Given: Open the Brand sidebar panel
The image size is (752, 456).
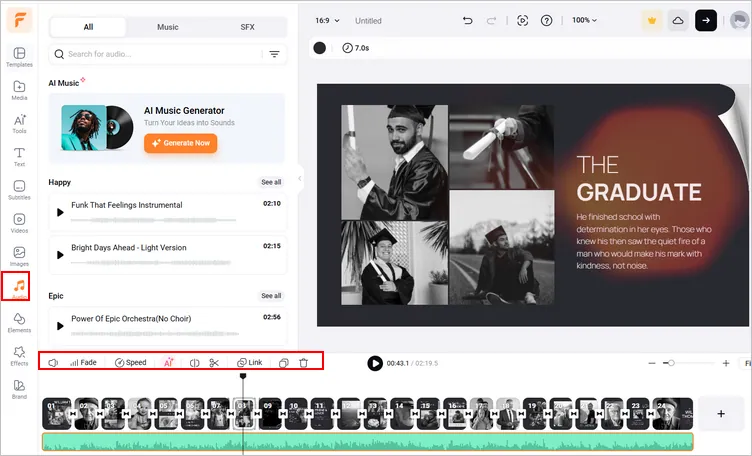Looking at the screenshot, I should coord(19,389).
